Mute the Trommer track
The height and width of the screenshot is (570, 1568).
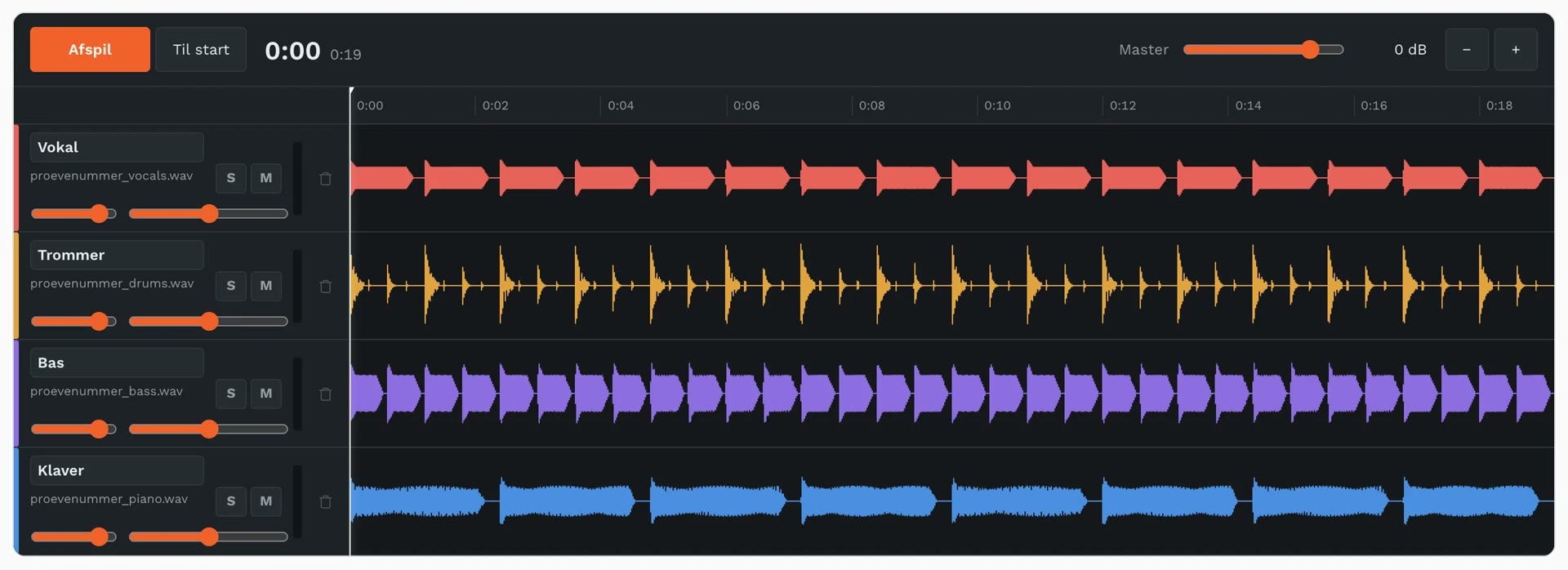coord(266,286)
